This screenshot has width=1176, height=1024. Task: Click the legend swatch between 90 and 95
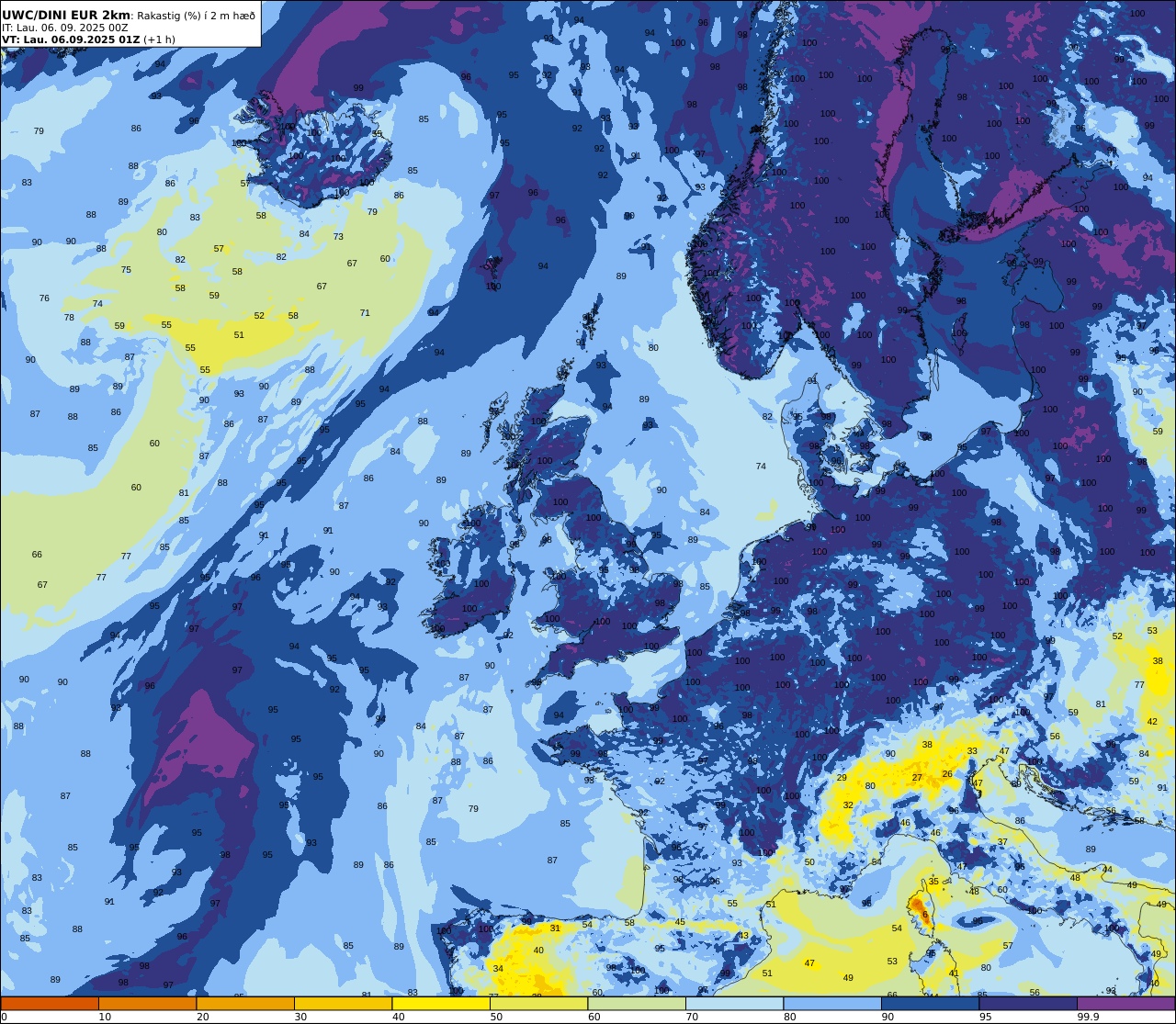[x=930, y=1003]
